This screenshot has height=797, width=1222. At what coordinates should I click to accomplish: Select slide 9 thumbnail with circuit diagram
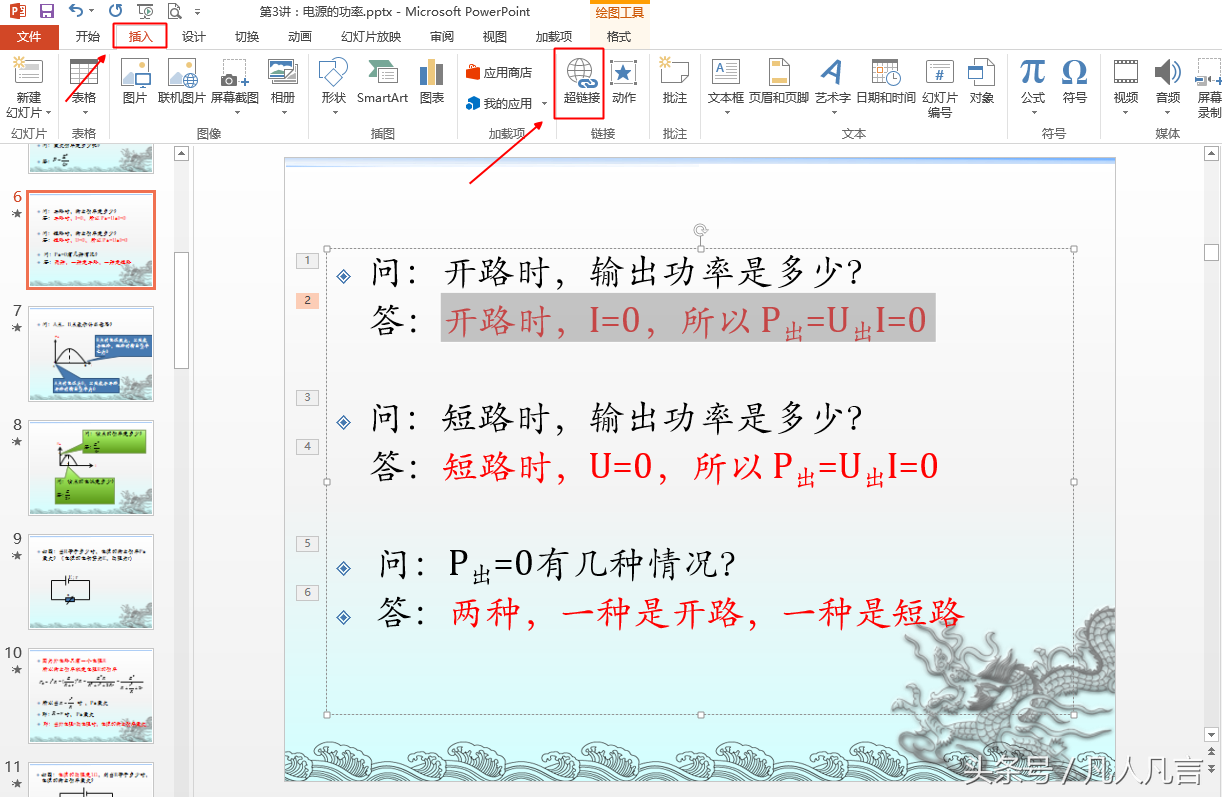click(x=91, y=582)
